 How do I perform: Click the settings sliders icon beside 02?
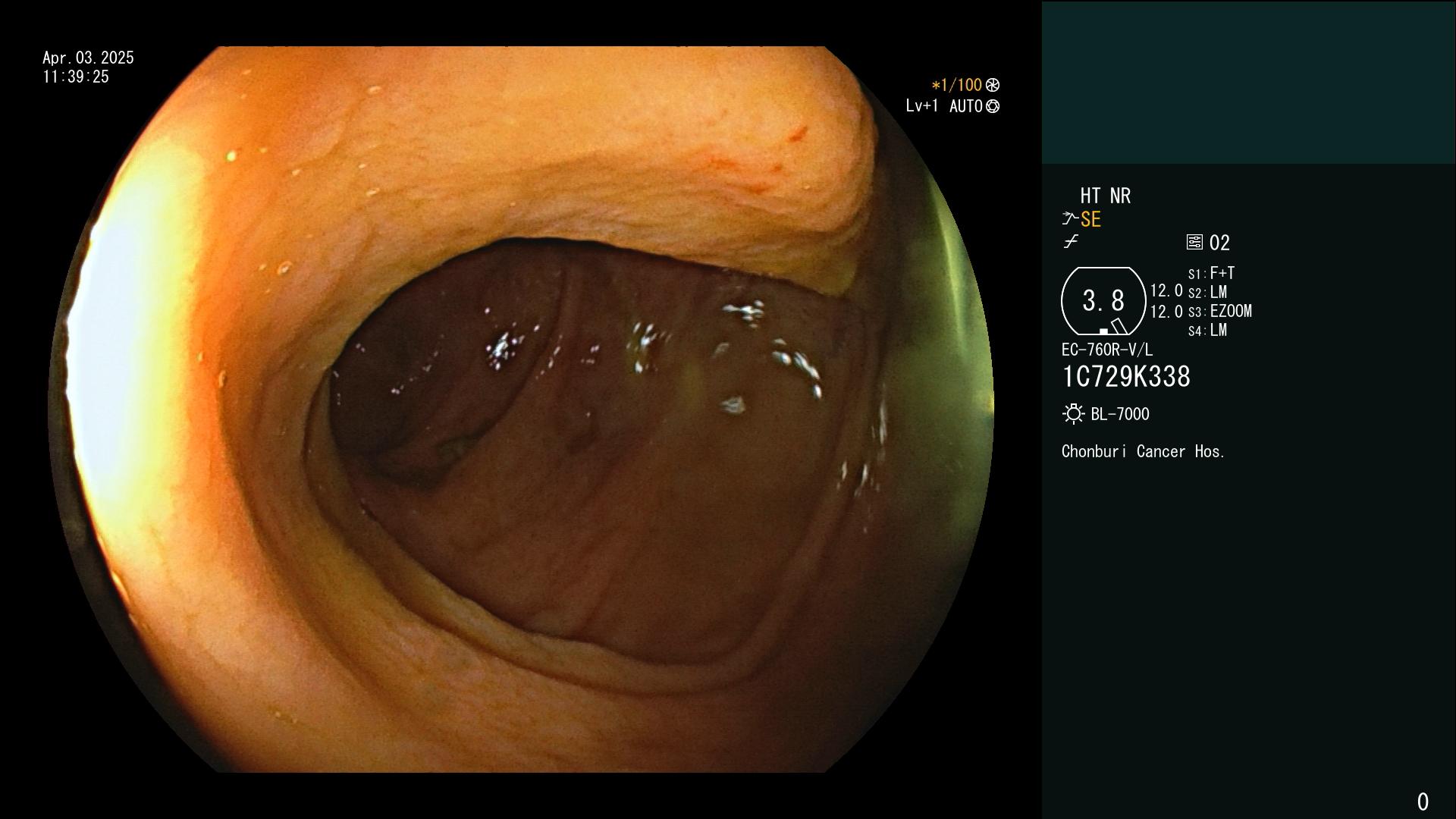point(1194,242)
